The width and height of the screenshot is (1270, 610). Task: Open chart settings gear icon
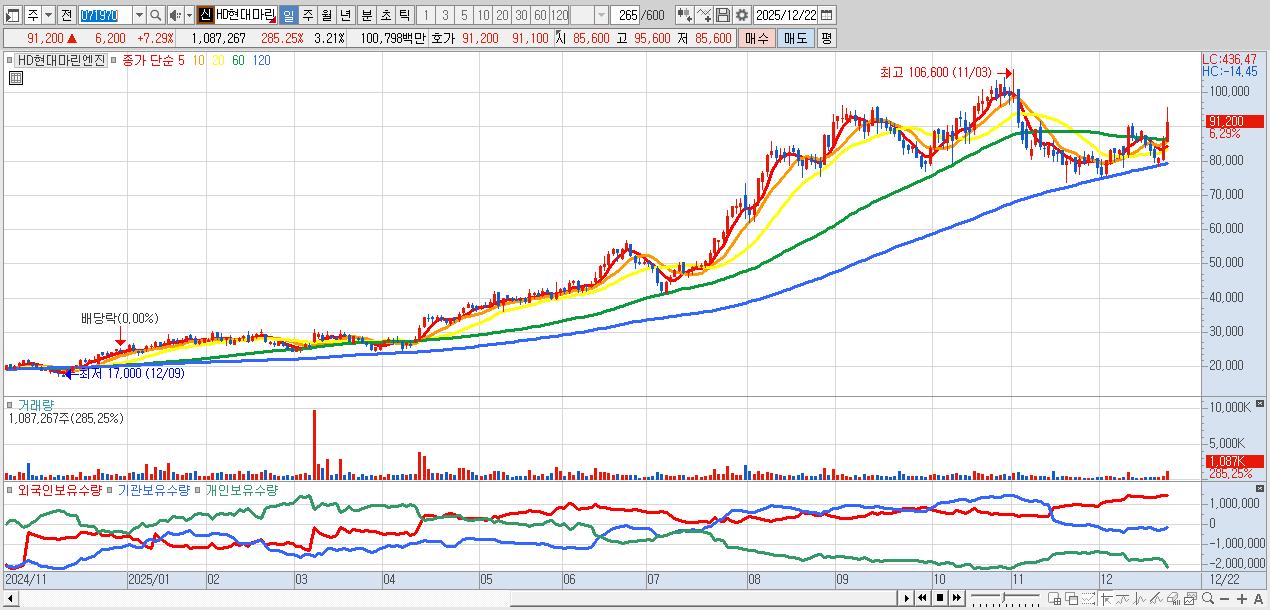[x=741, y=15]
